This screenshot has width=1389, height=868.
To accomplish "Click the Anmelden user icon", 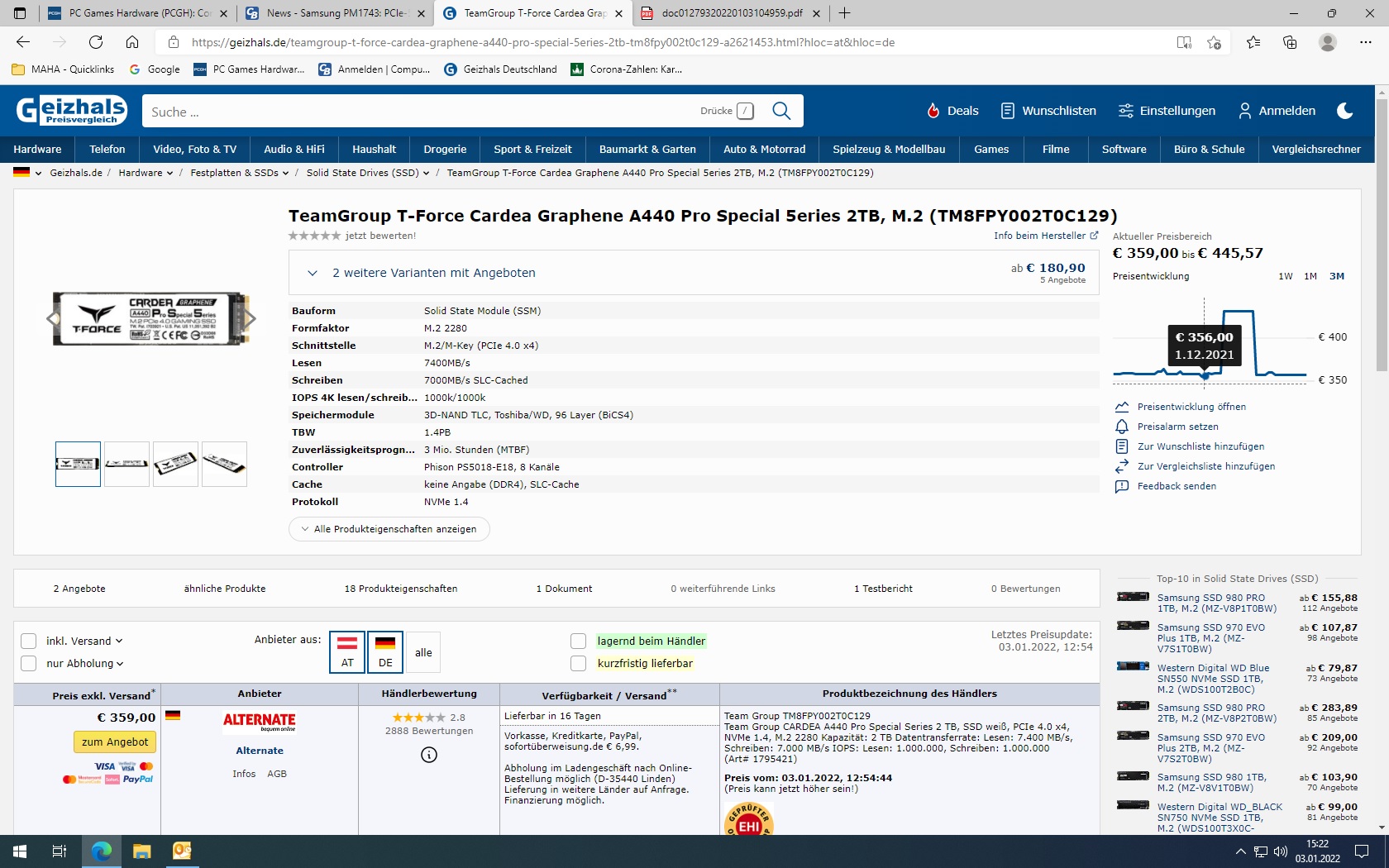I will click(x=1245, y=111).
